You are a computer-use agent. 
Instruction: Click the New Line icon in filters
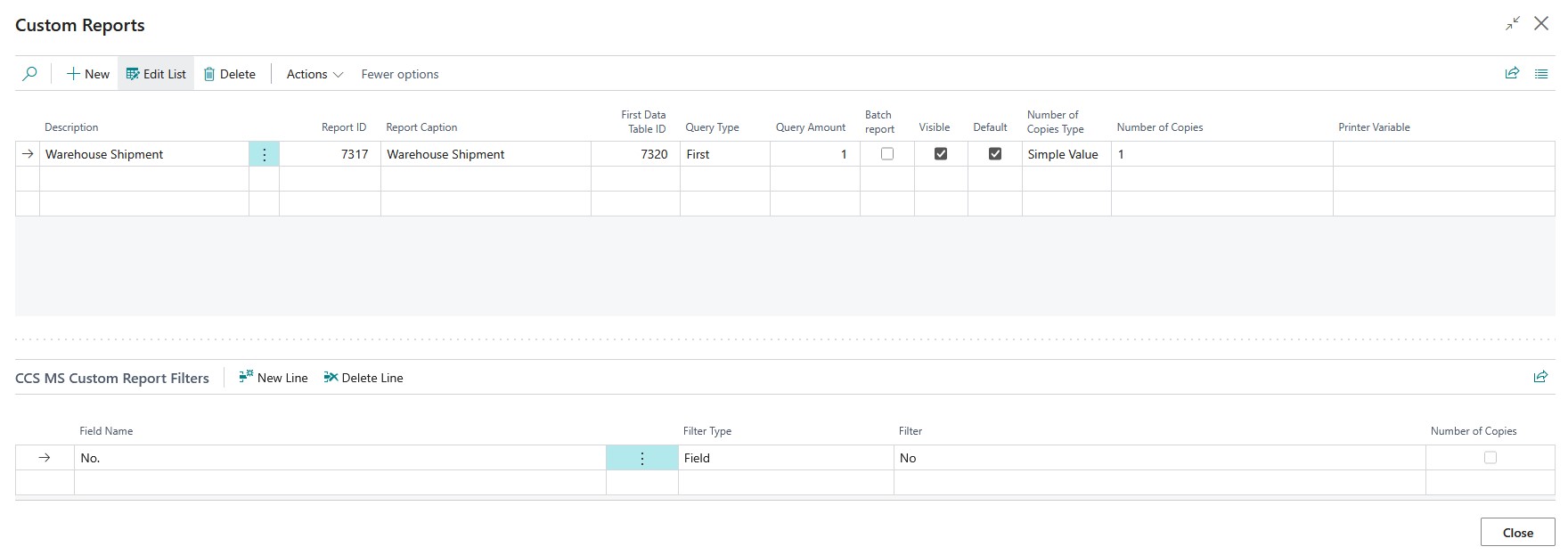pyautogui.click(x=247, y=378)
